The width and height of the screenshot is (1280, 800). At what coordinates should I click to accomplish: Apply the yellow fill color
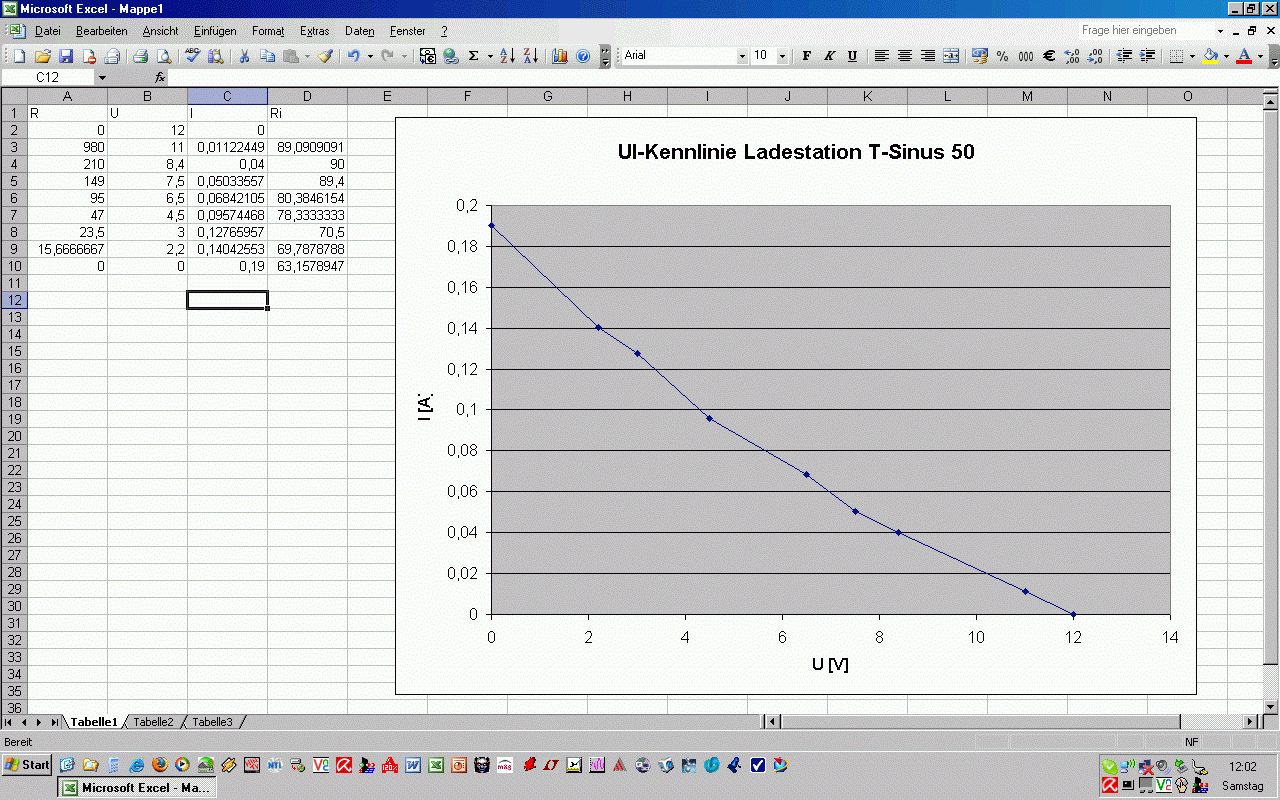tap(1210, 56)
